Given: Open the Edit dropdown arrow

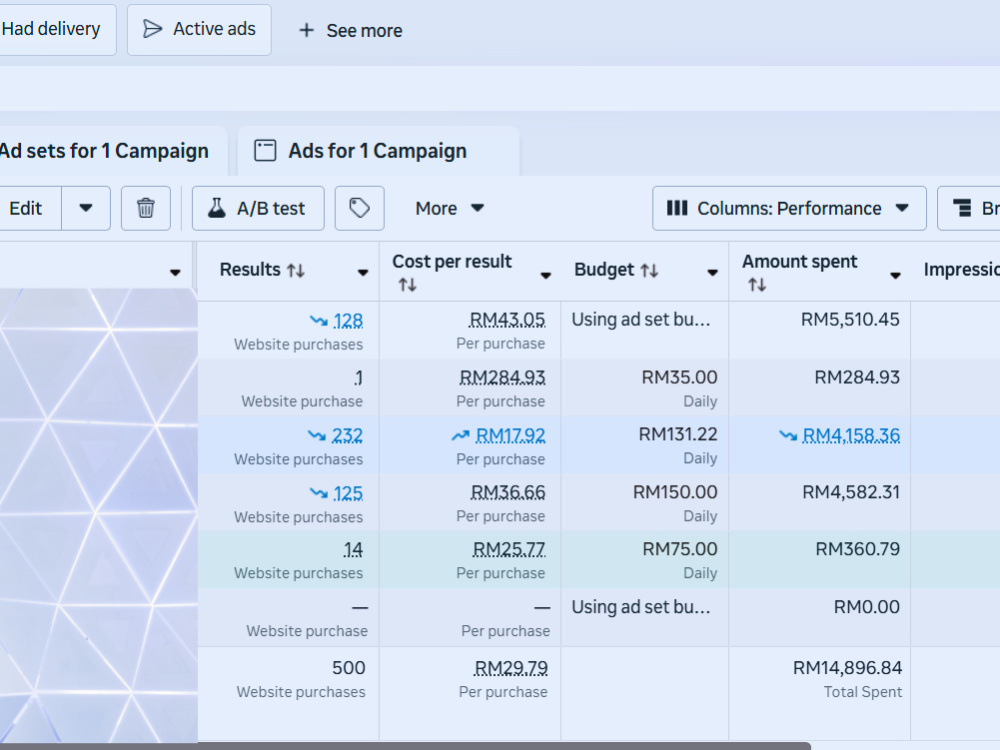Looking at the screenshot, I should pos(86,209).
